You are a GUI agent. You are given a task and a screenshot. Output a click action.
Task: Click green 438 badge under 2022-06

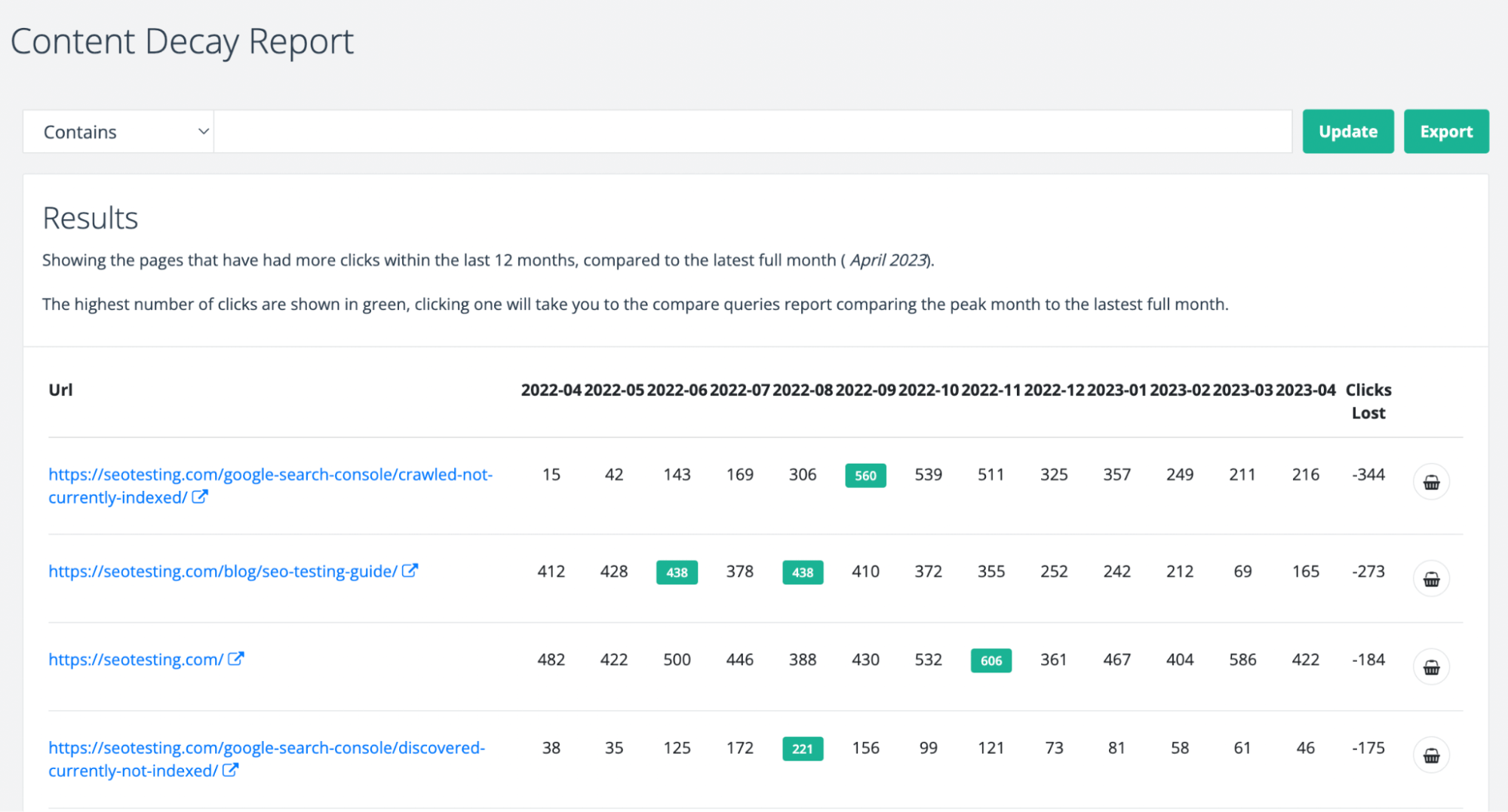[677, 572]
